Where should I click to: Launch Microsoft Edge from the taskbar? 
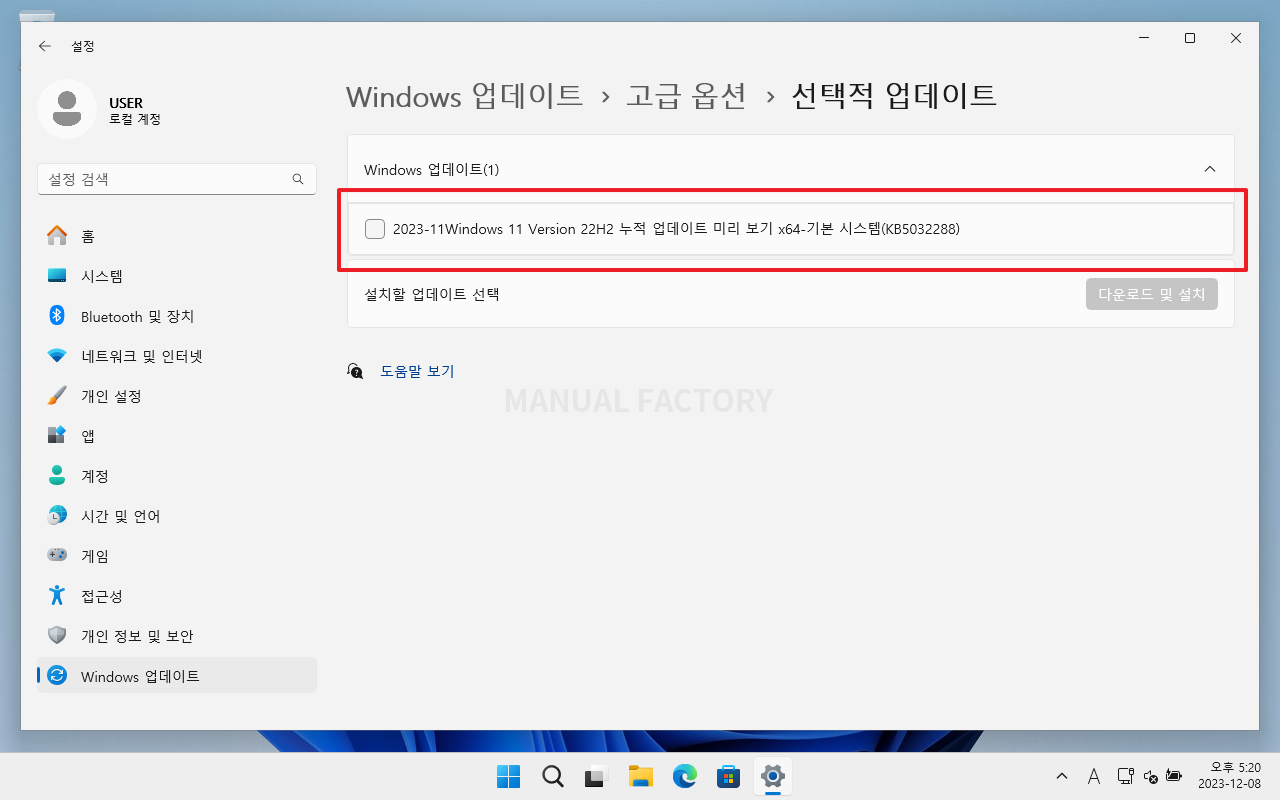[x=684, y=776]
